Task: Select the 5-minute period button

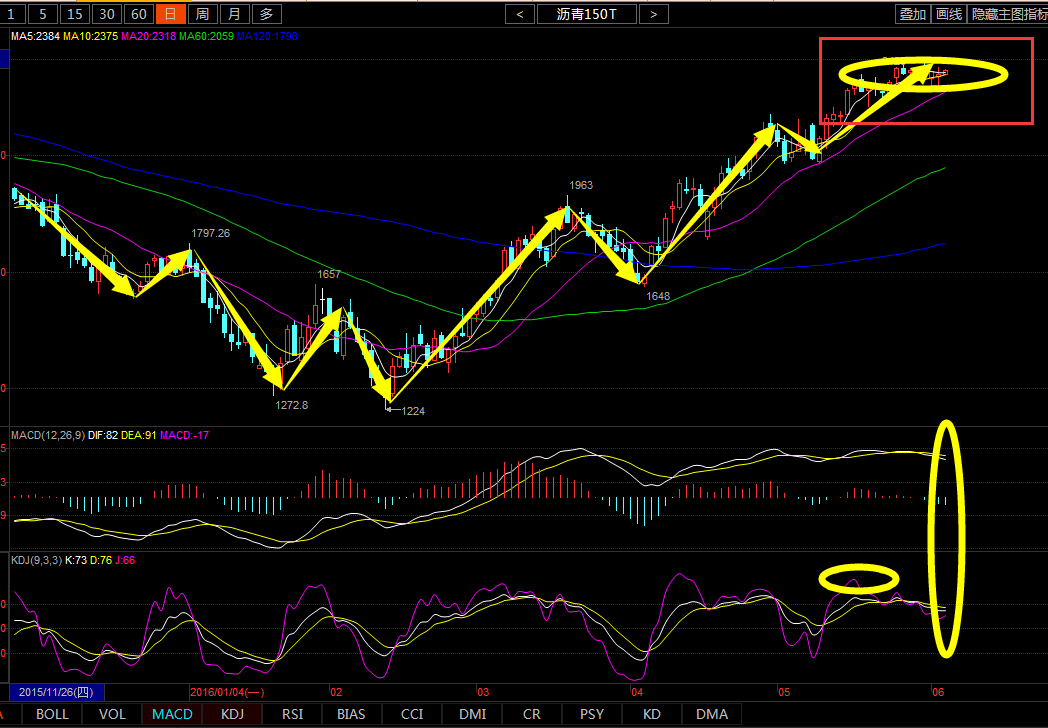Action: 42,14
